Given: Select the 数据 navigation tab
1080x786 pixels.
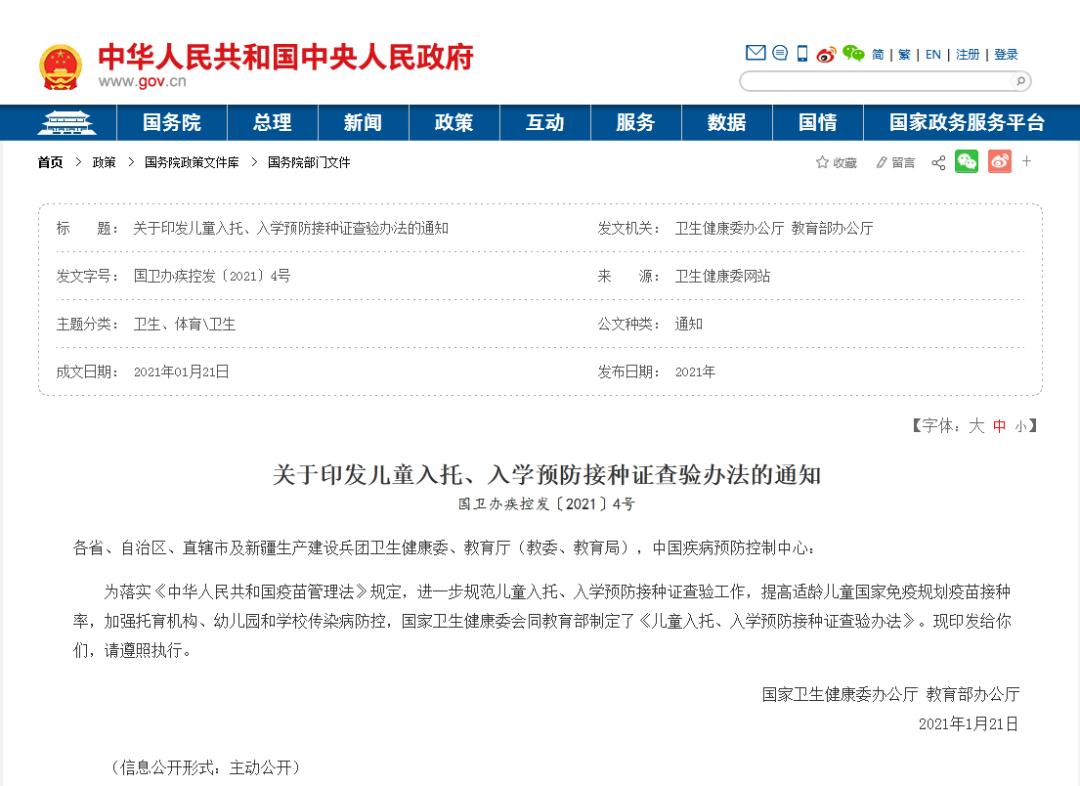Looking at the screenshot, I should pos(726,122).
